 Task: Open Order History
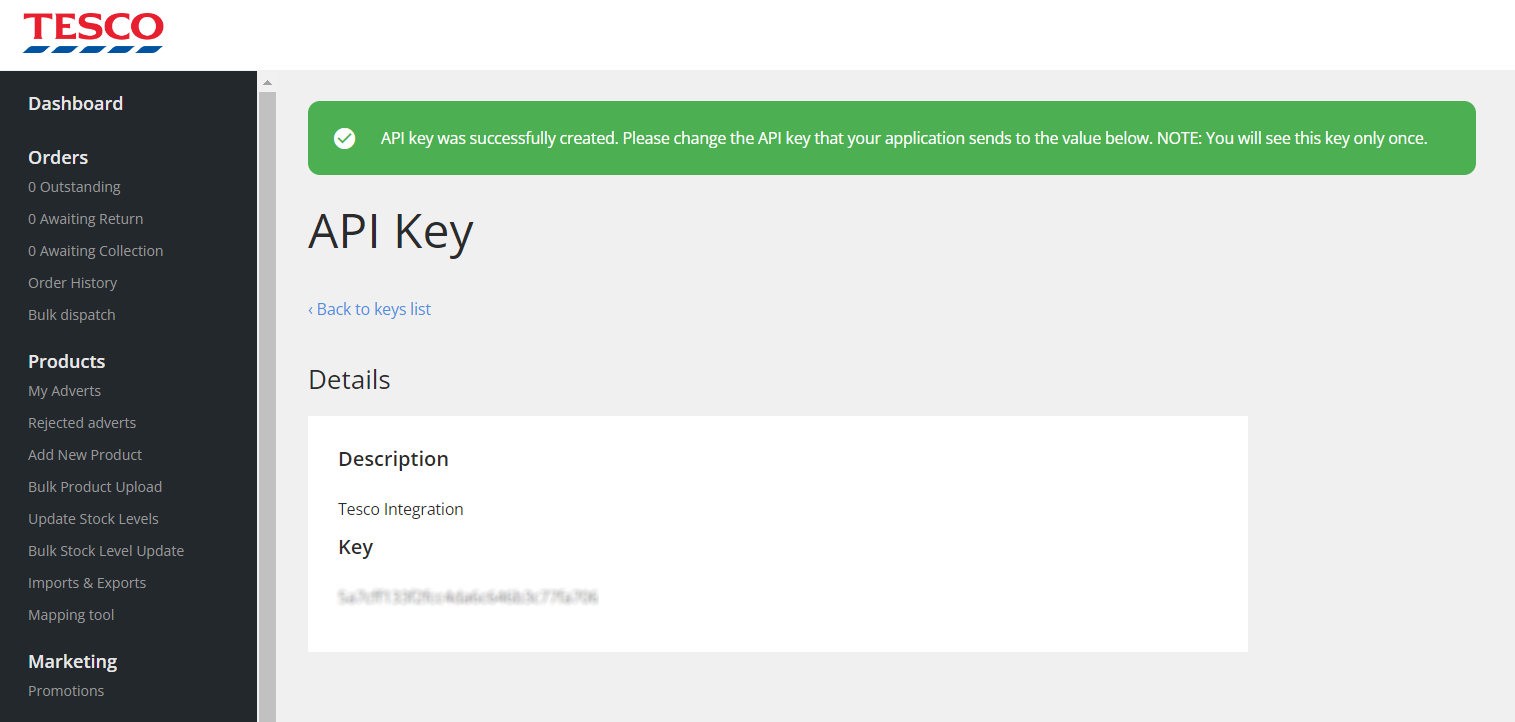[73, 283]
